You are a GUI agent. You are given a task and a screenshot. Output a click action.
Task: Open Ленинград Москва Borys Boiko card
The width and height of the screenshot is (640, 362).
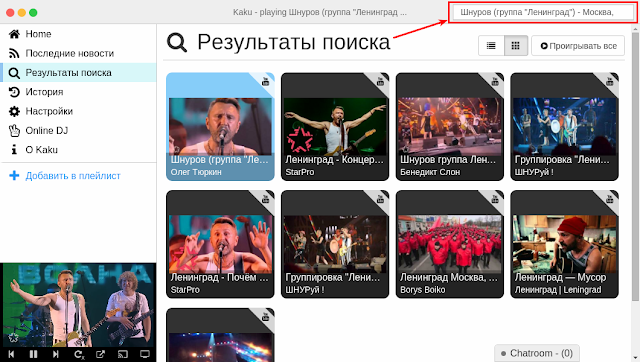[450, 244]
